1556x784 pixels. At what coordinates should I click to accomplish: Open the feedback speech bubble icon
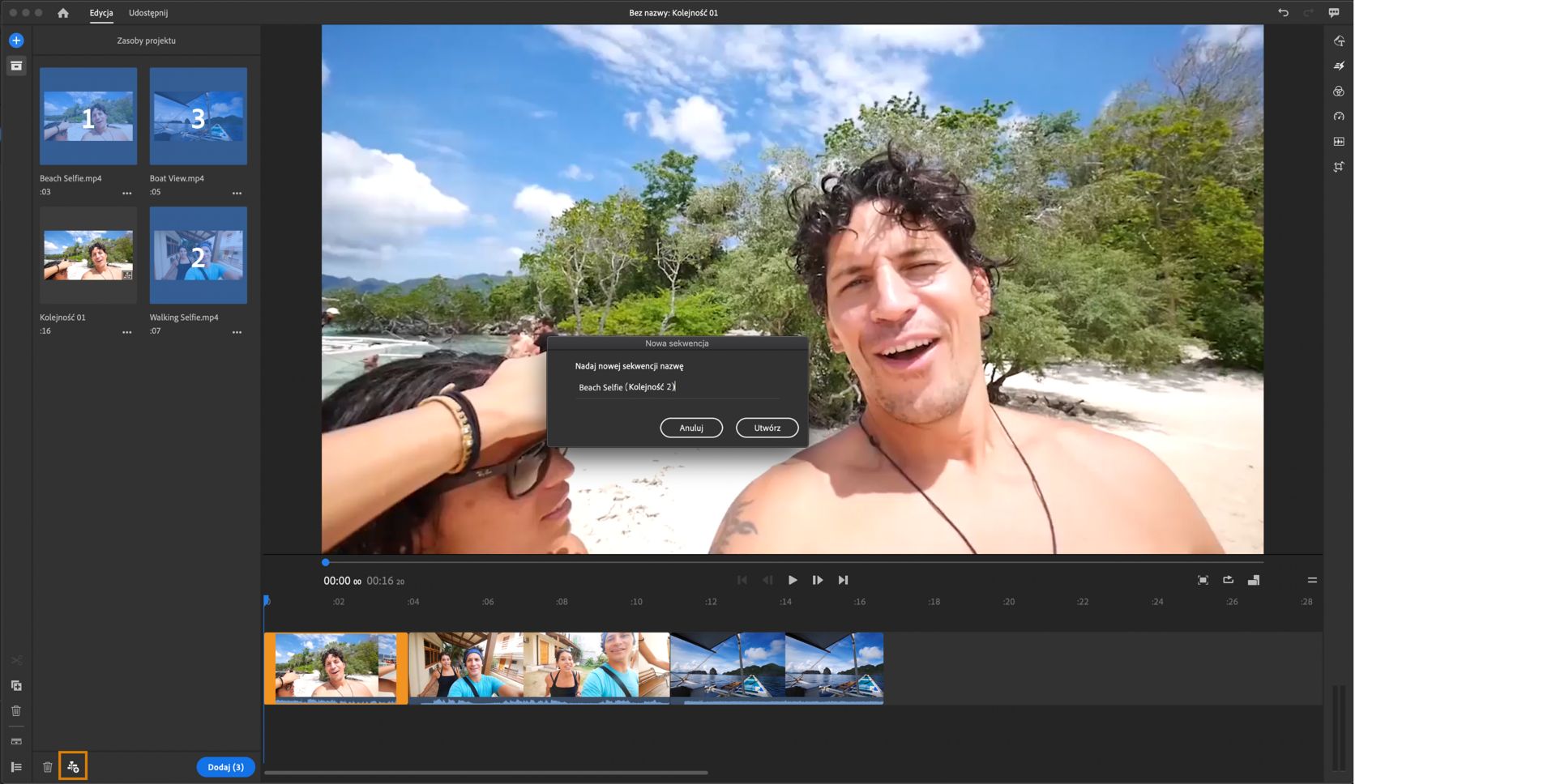[x=1334, y=13]
